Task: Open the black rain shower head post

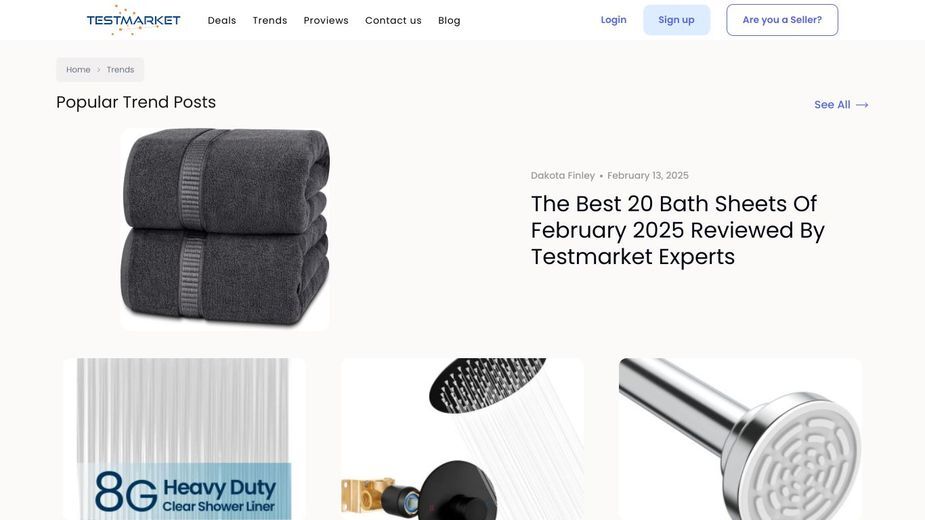Action: [462, 439]
